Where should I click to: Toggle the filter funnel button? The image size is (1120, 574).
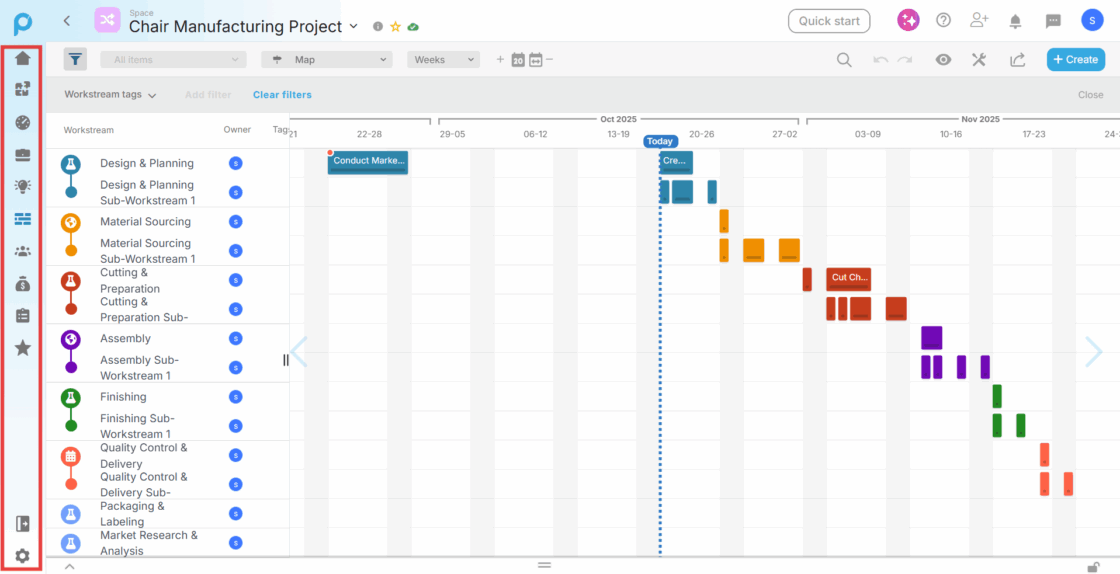coord(75,59)
